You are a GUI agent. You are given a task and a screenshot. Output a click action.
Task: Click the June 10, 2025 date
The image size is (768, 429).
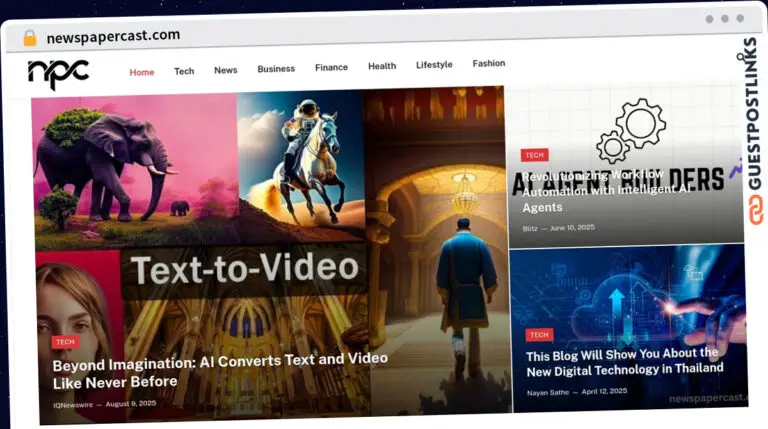[x=573, y=228]
